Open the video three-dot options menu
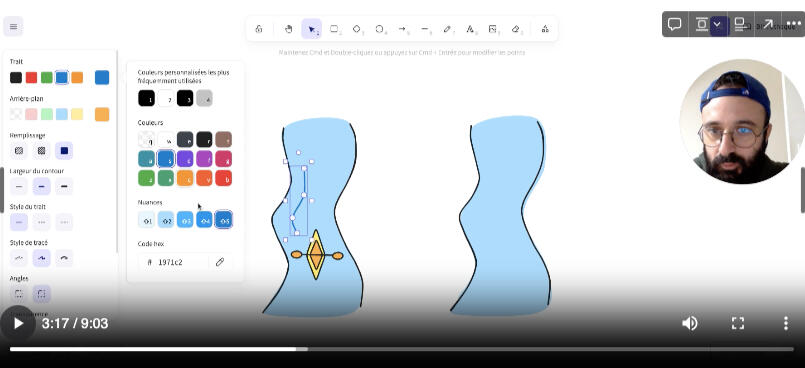The image size is (805, 368). tap(785, 323)
